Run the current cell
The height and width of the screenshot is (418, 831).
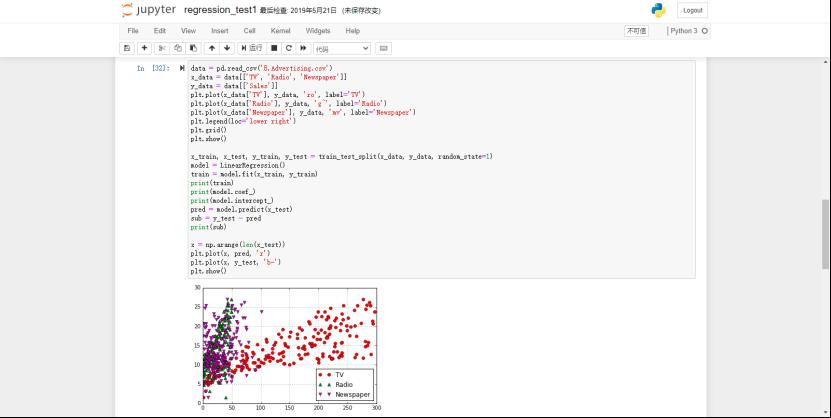251,48
